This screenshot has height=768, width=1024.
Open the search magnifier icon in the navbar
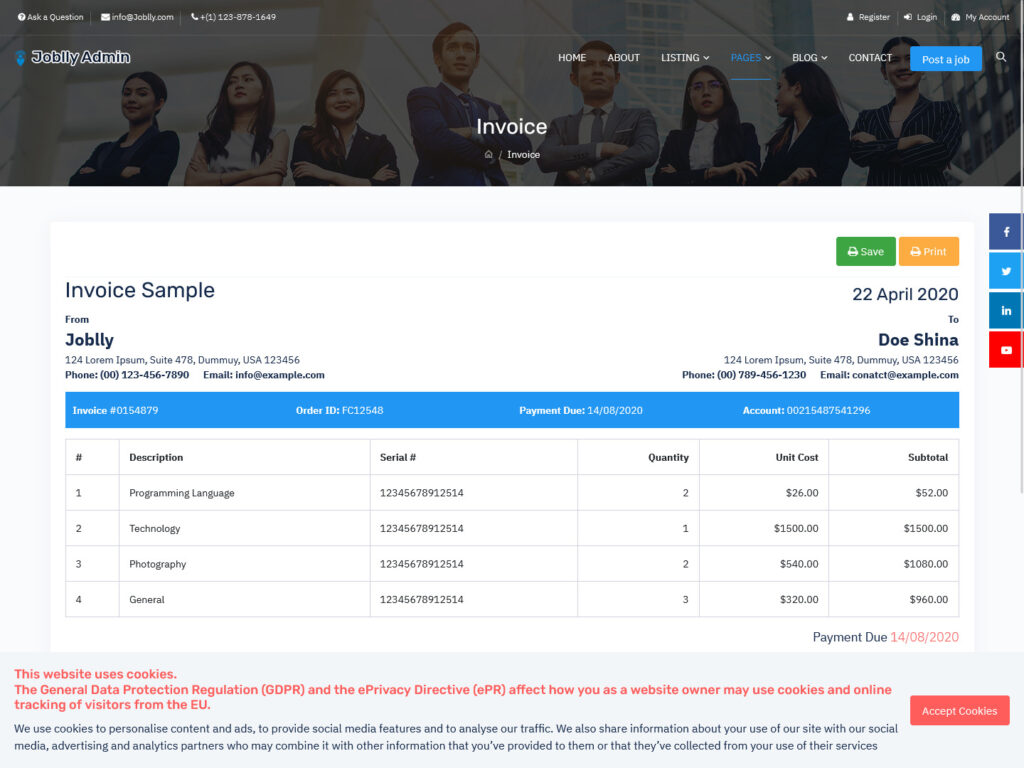[1001, 58]
